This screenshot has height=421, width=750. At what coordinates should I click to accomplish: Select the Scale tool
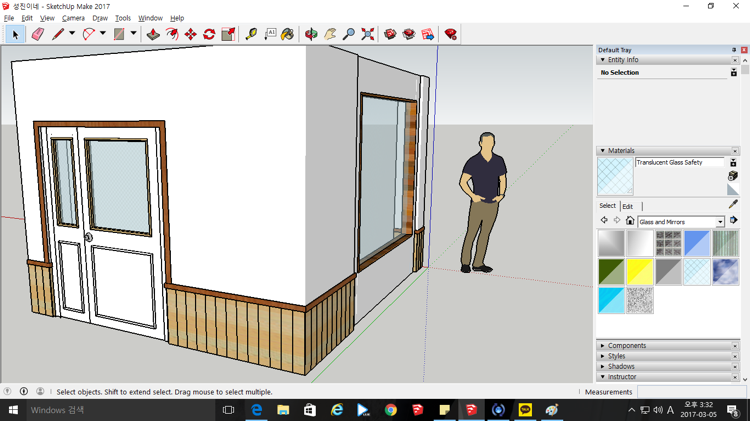pyautogui.click(x=228, y=34)
